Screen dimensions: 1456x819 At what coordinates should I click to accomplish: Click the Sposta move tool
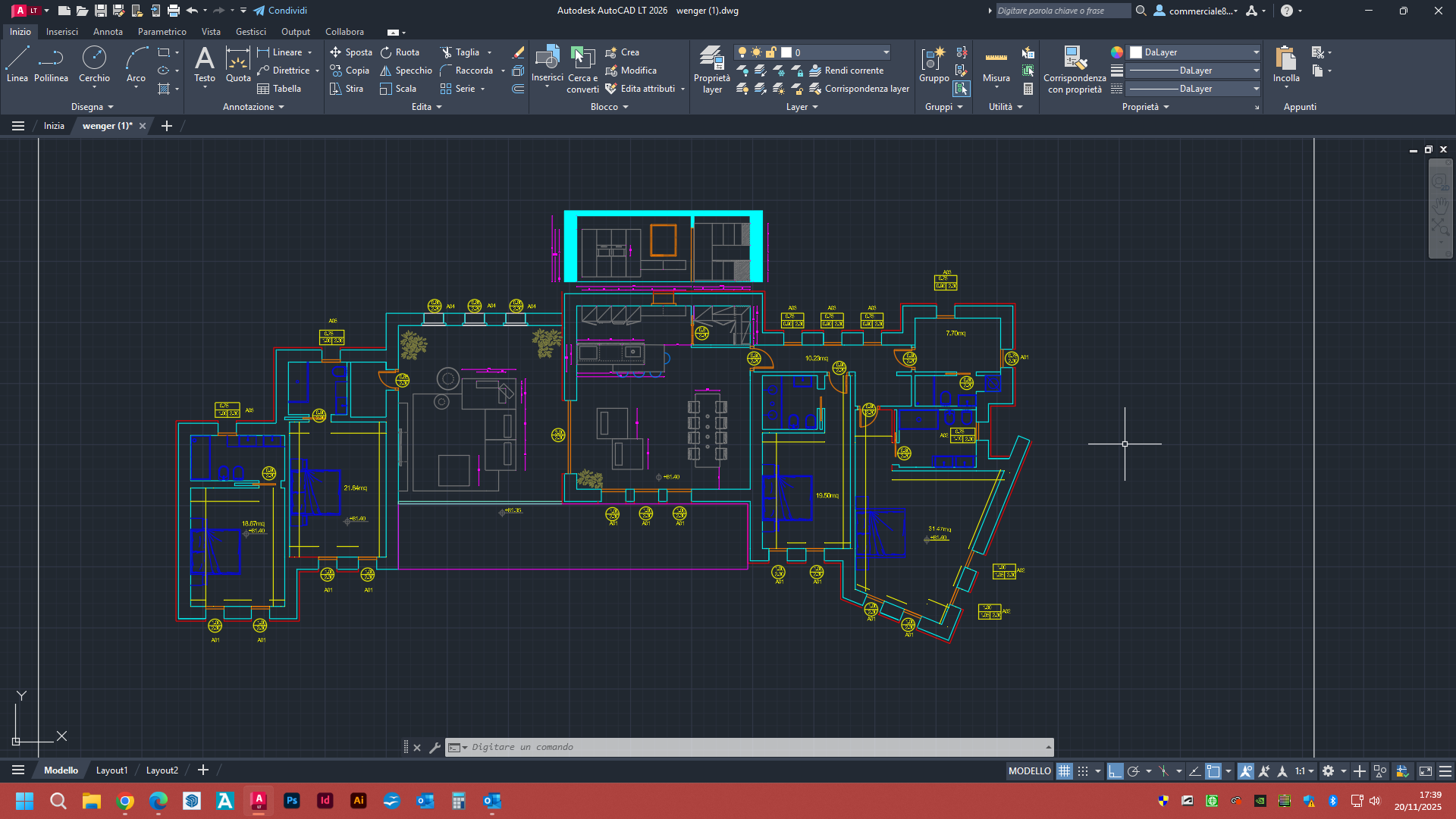(350, 52)
